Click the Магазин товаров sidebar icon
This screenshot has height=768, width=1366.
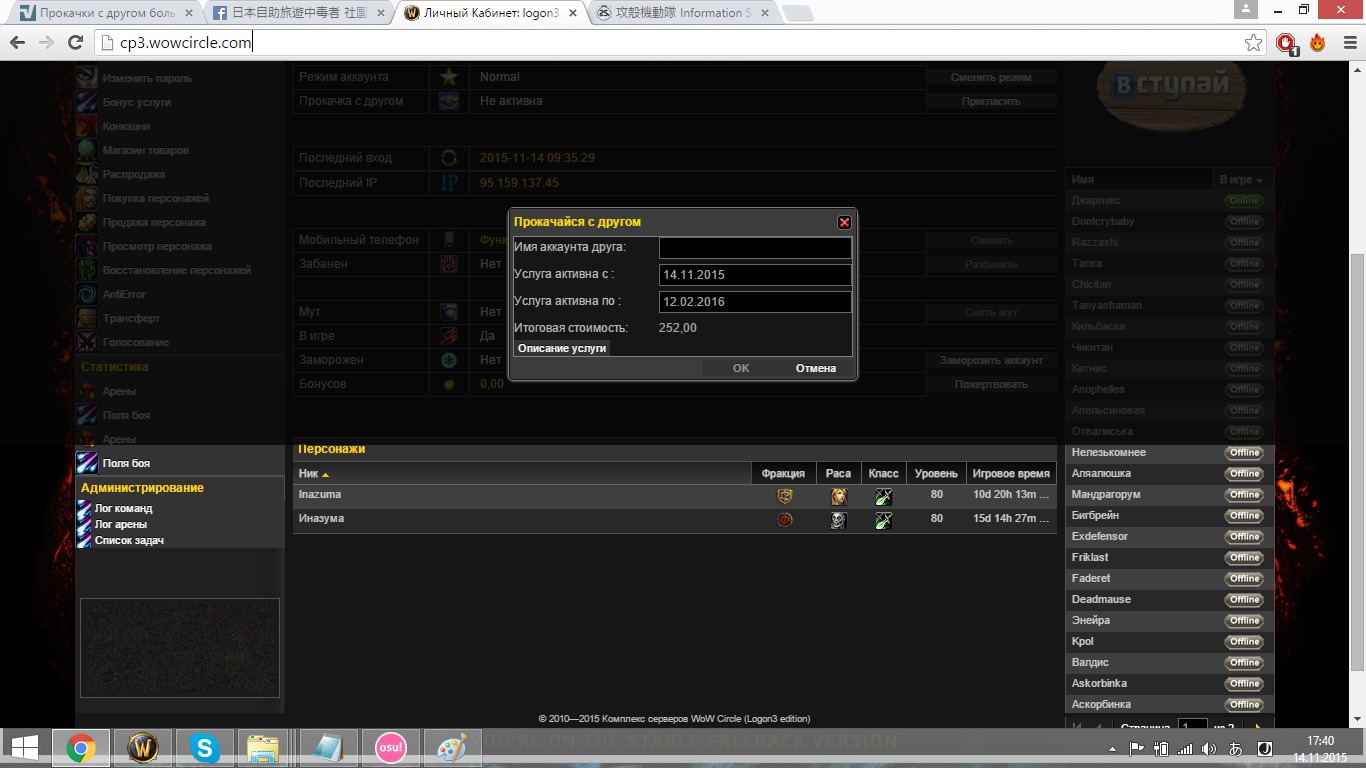(87, 150)
